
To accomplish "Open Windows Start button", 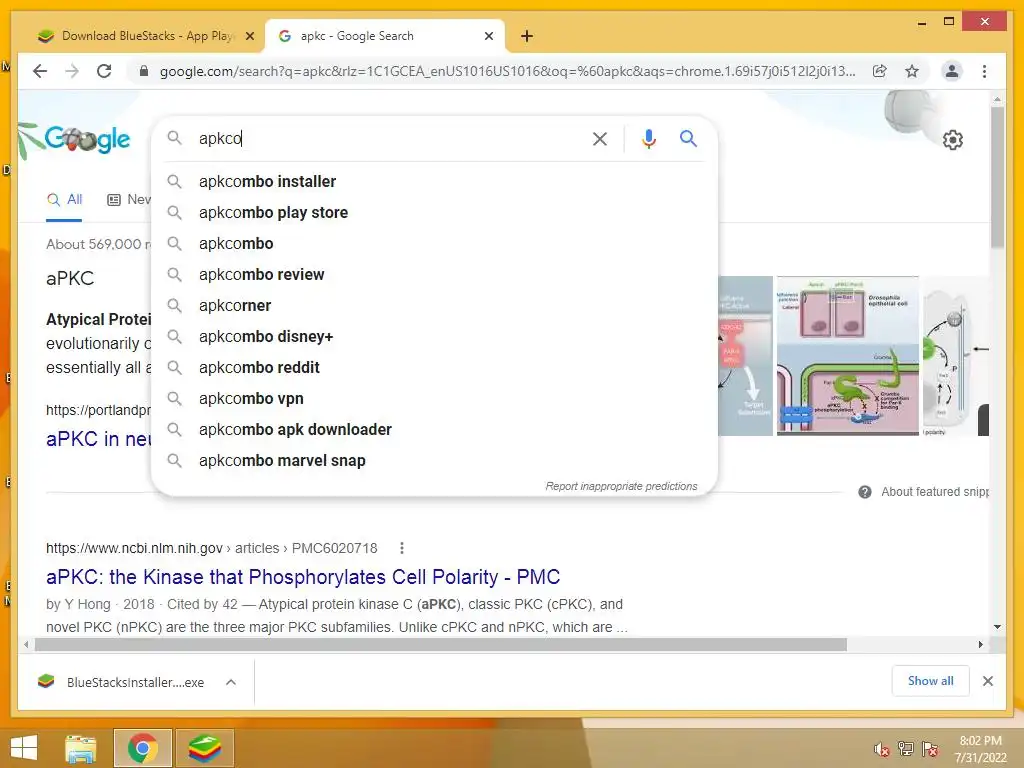I will point(24,748).
